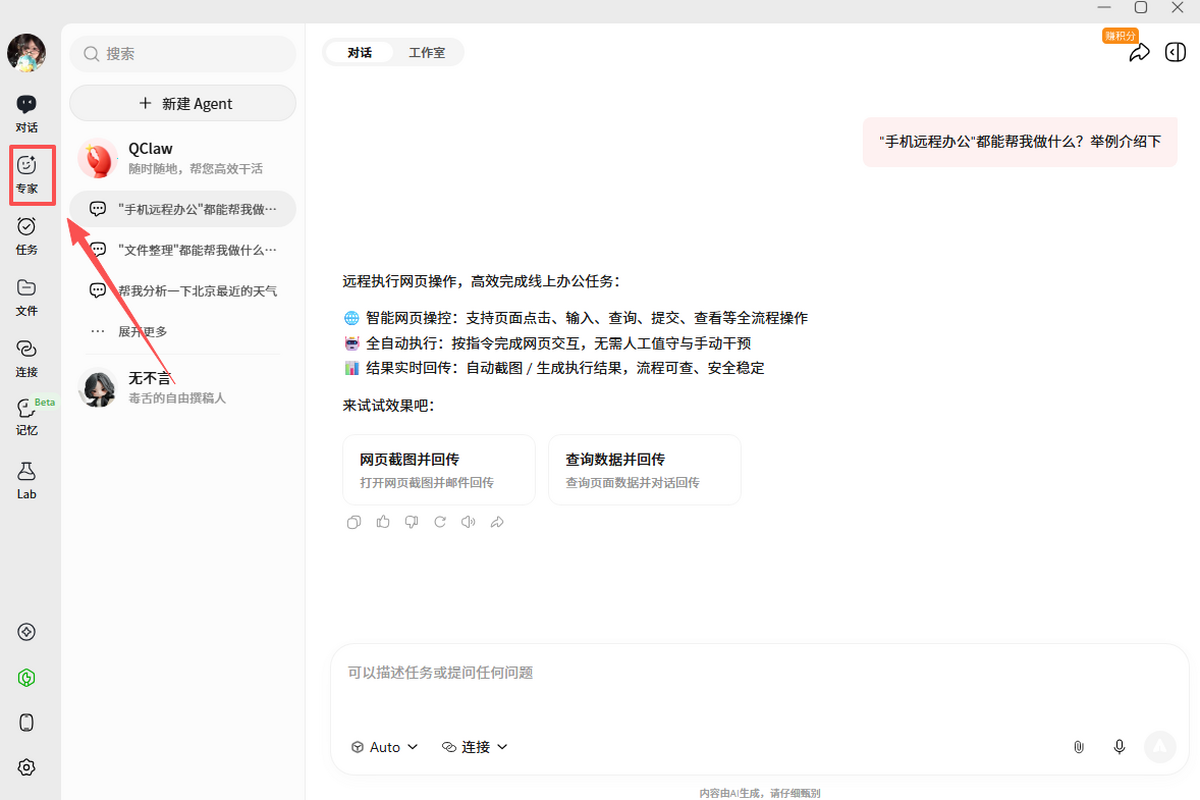Toggle the side panel icon at top right
Image resolution: width=1200 pixels, height=800 pixels.
(1176, 53)
